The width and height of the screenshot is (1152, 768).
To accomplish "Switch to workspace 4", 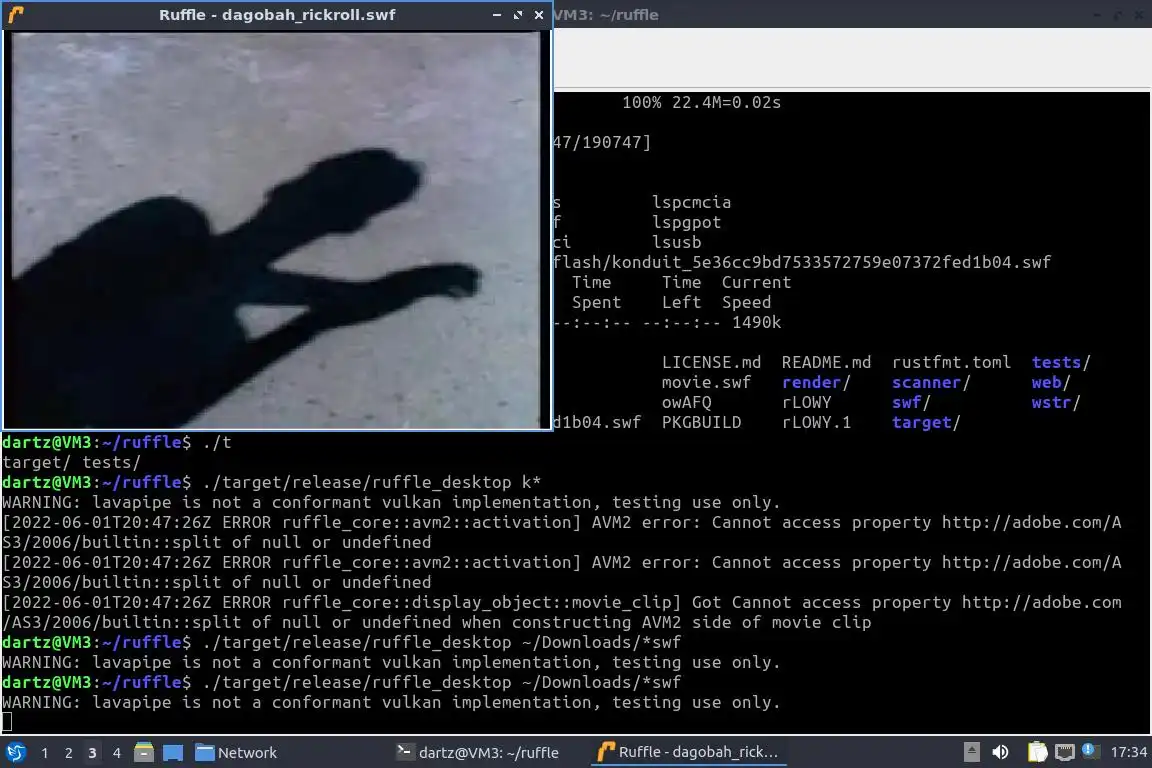I will click(116, 753).
